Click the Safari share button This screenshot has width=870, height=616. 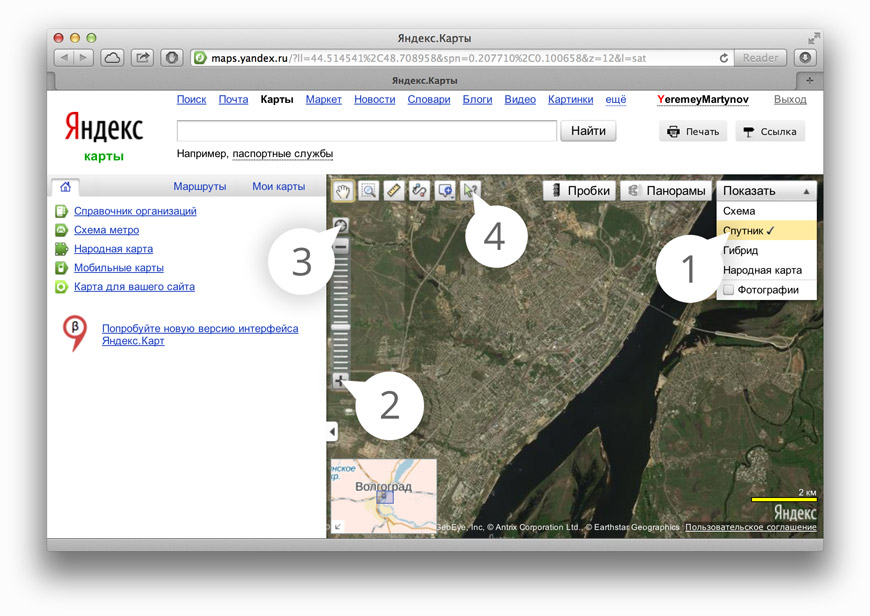143,58
